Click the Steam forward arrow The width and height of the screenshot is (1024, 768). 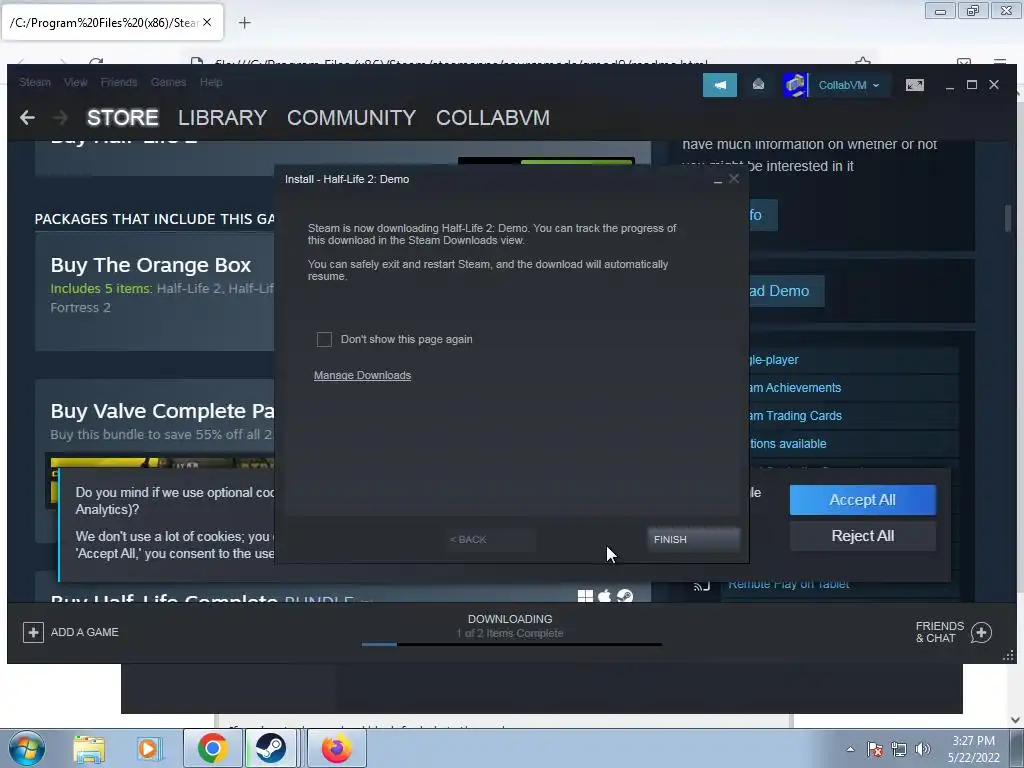[x=61, y=118]
